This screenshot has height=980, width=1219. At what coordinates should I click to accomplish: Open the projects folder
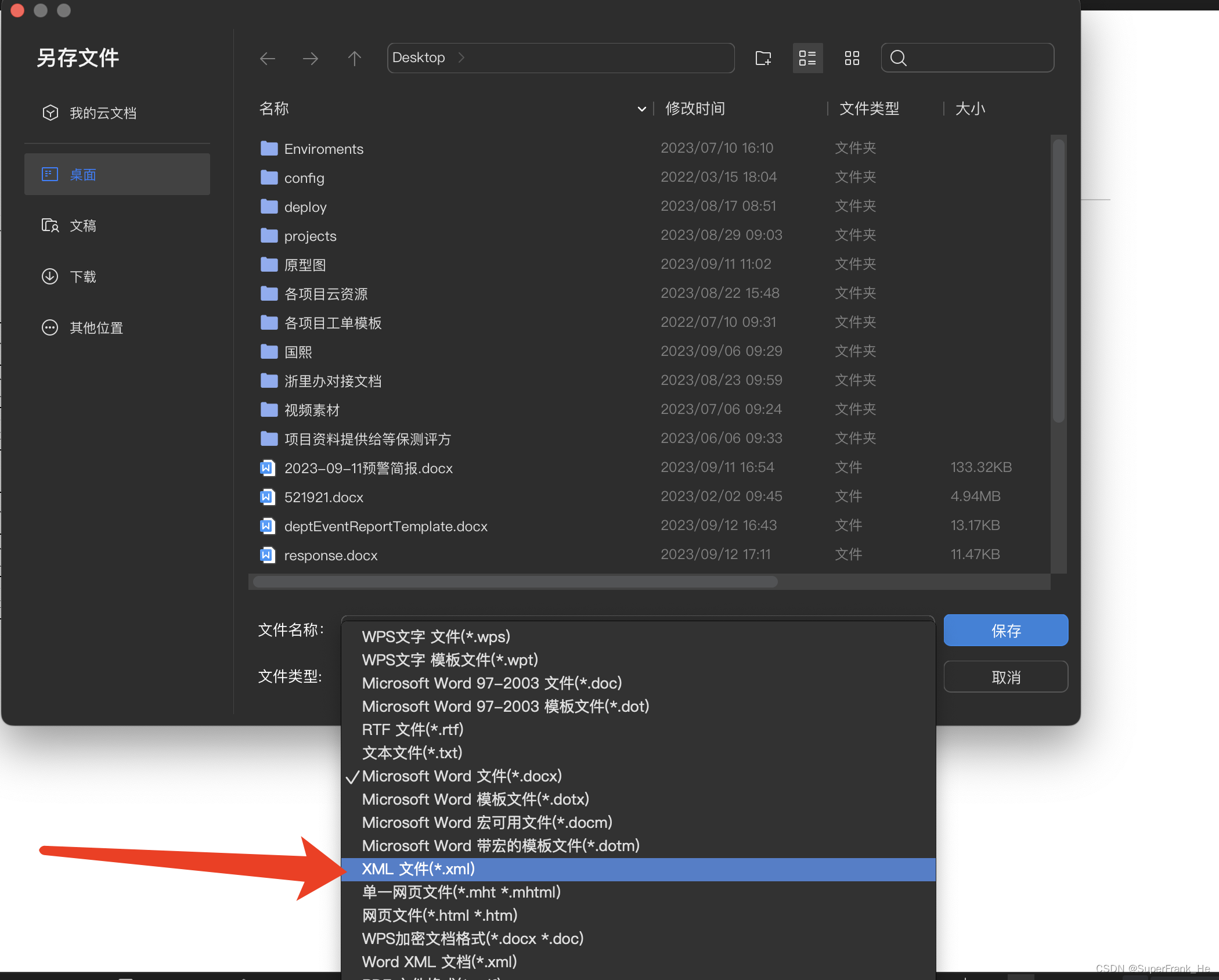click(310, 236)
